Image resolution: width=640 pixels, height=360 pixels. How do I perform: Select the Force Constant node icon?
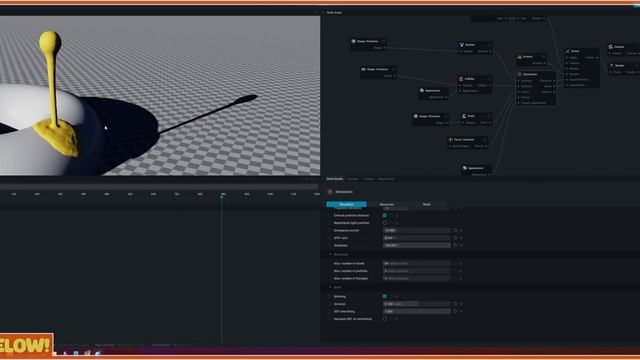point(451,139)
